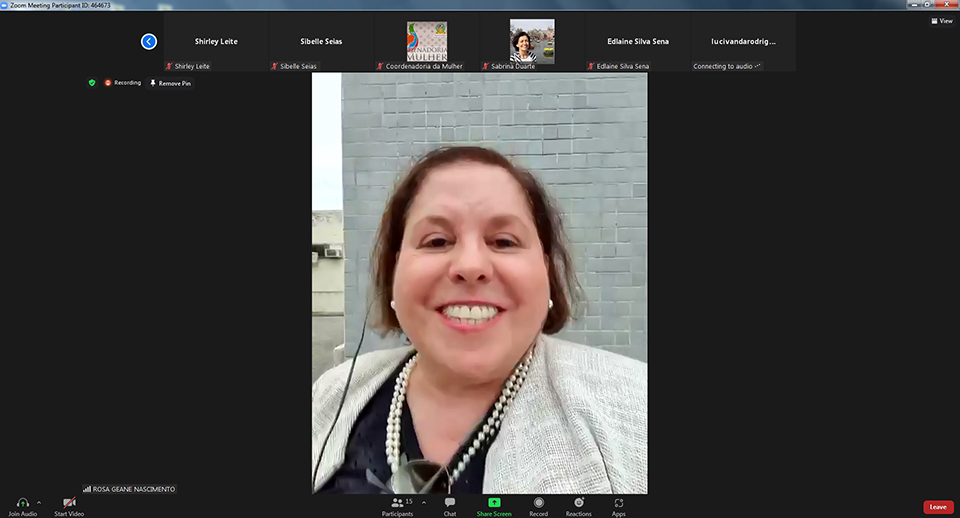
Task: Click the green encryption shield icon
Action: [x=92, y=83]
